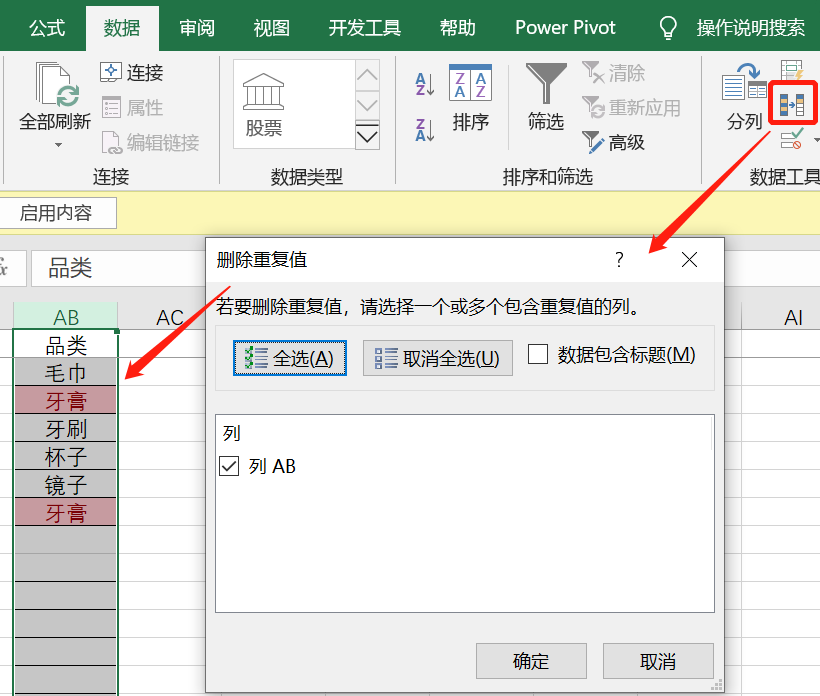Select the cell 镜子
Image resolution: width=820 pixels, height=696 pixels.
pos(65,485)
